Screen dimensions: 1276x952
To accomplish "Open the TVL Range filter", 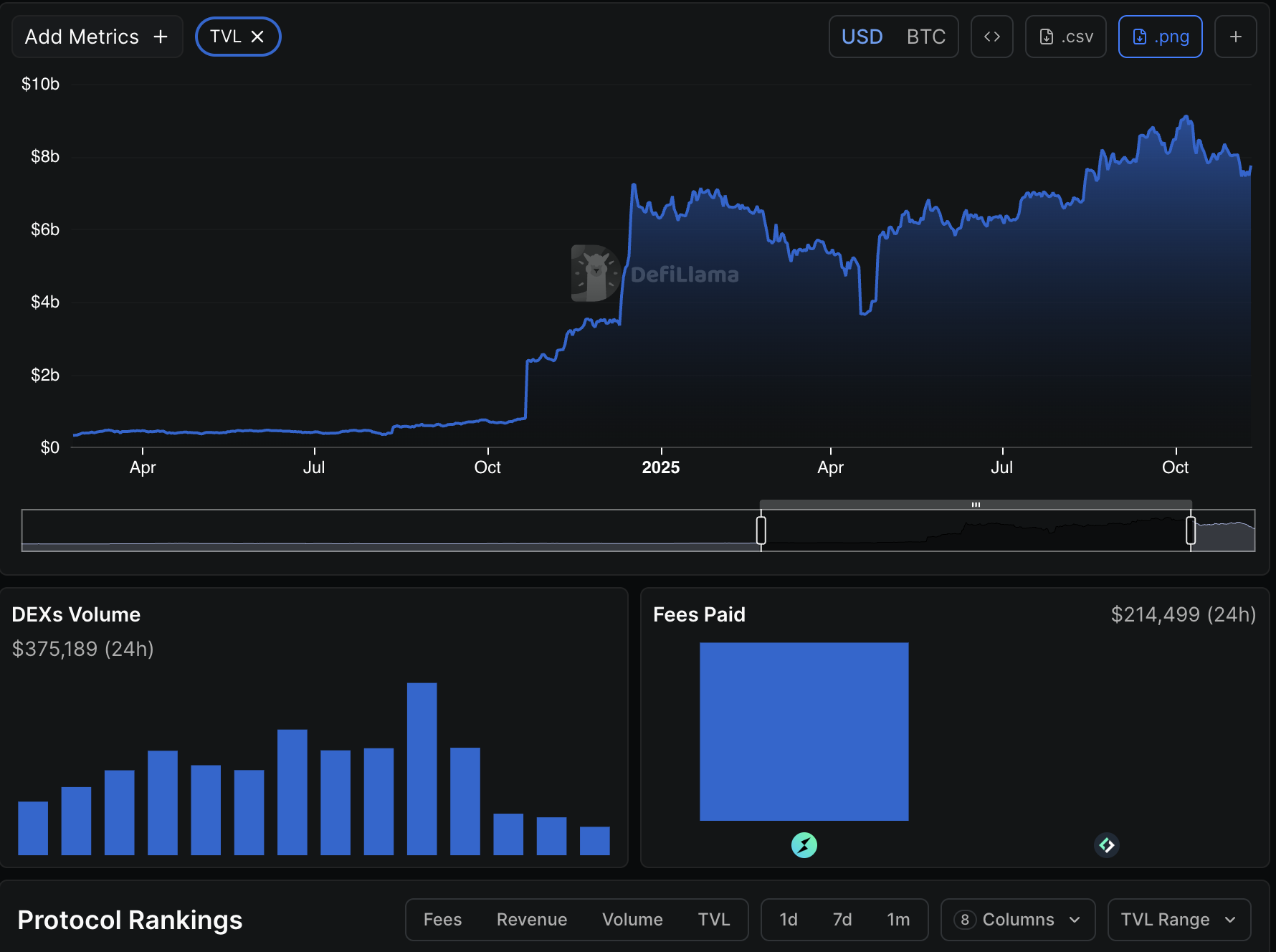I will 1179,920.
